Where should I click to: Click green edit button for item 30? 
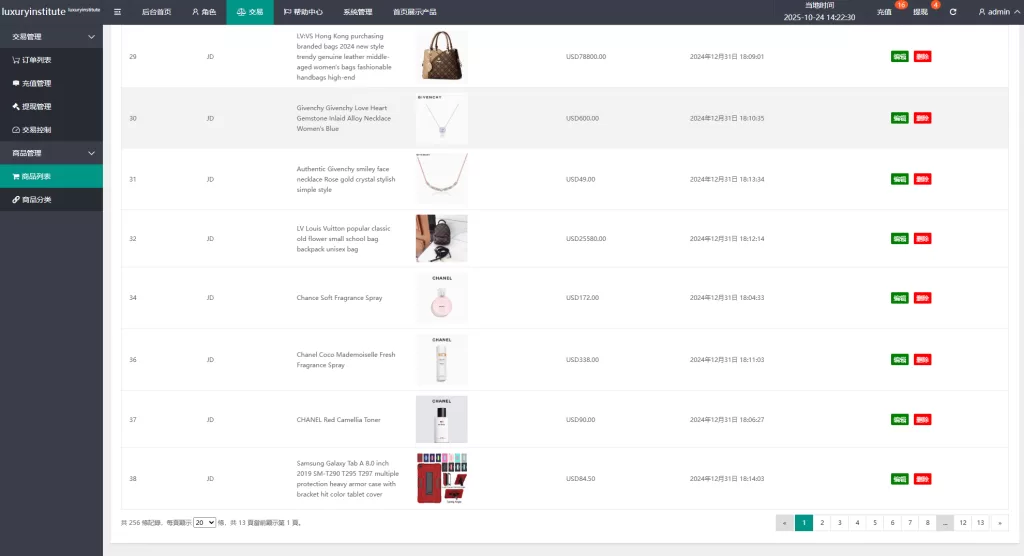[x=899, y=118]
